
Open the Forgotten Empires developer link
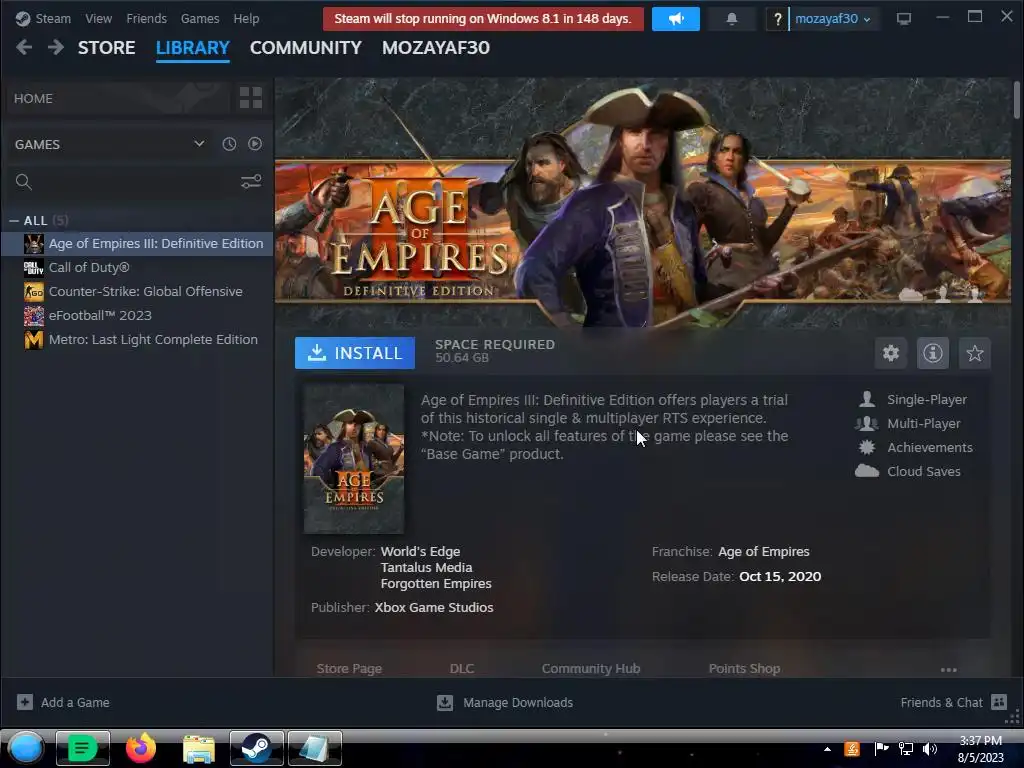point(436,583)
